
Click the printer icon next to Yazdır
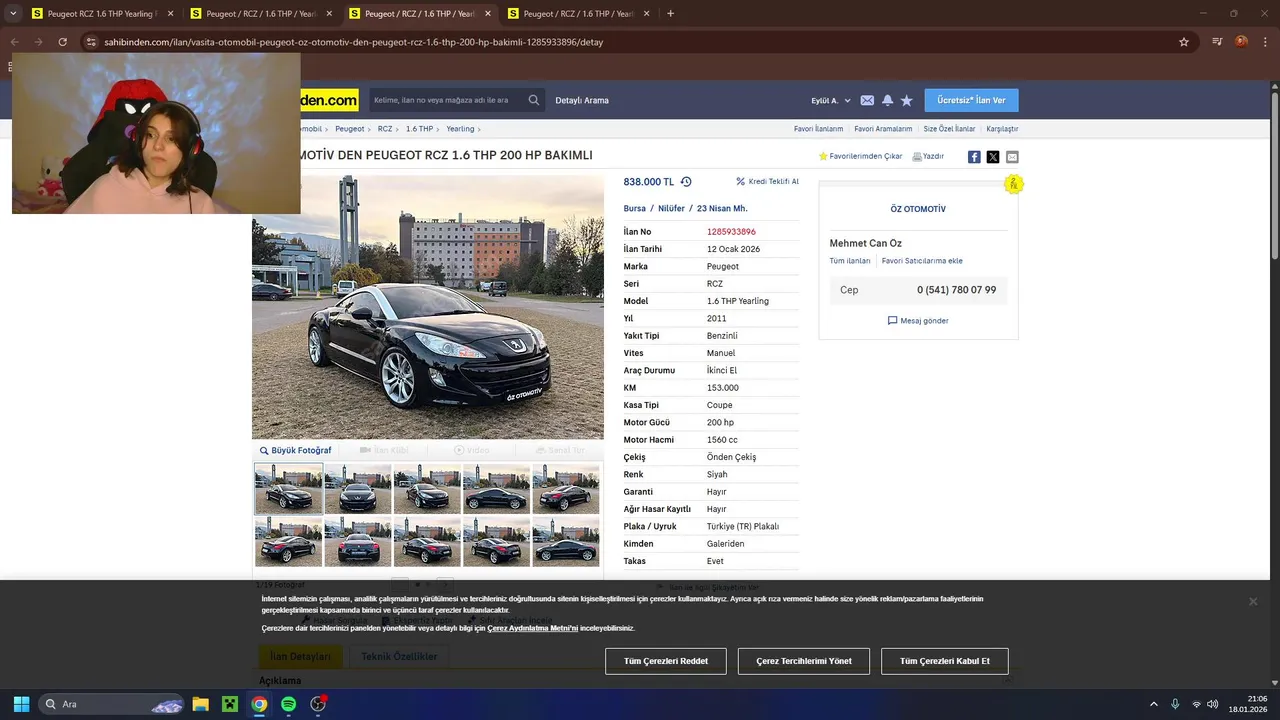pos(917,156)
